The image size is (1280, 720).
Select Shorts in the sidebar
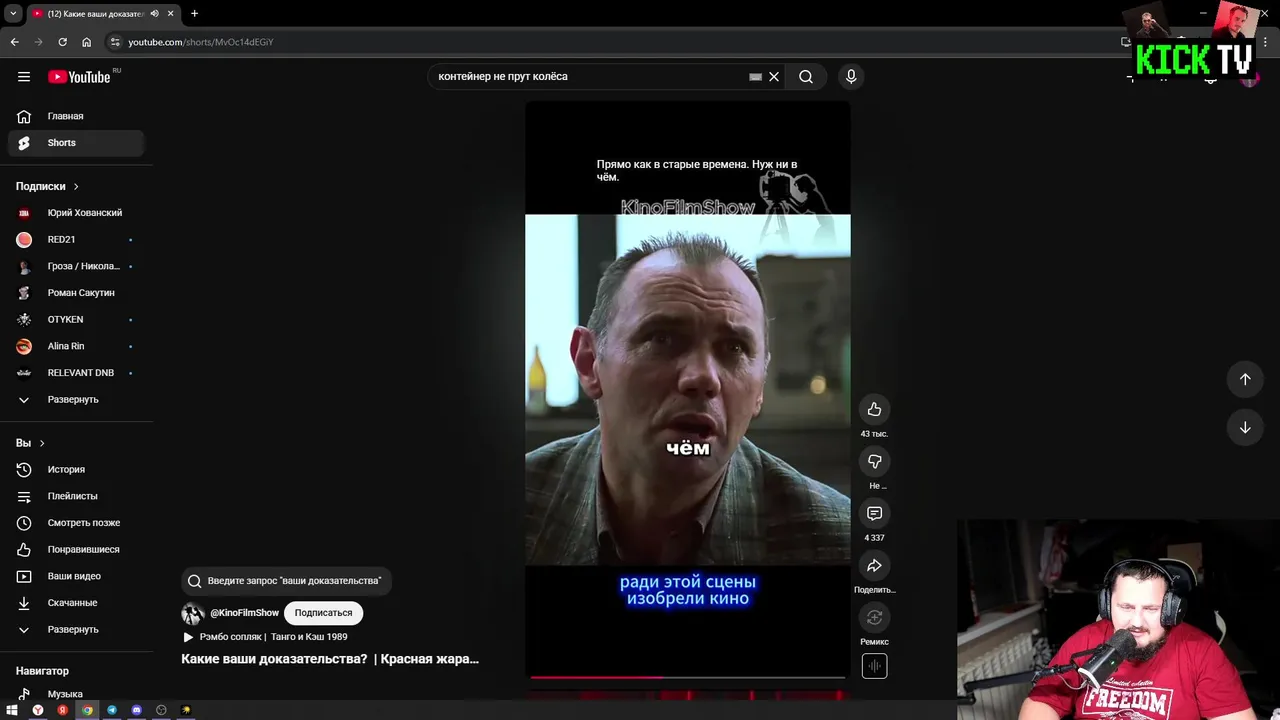coord(76,143)
